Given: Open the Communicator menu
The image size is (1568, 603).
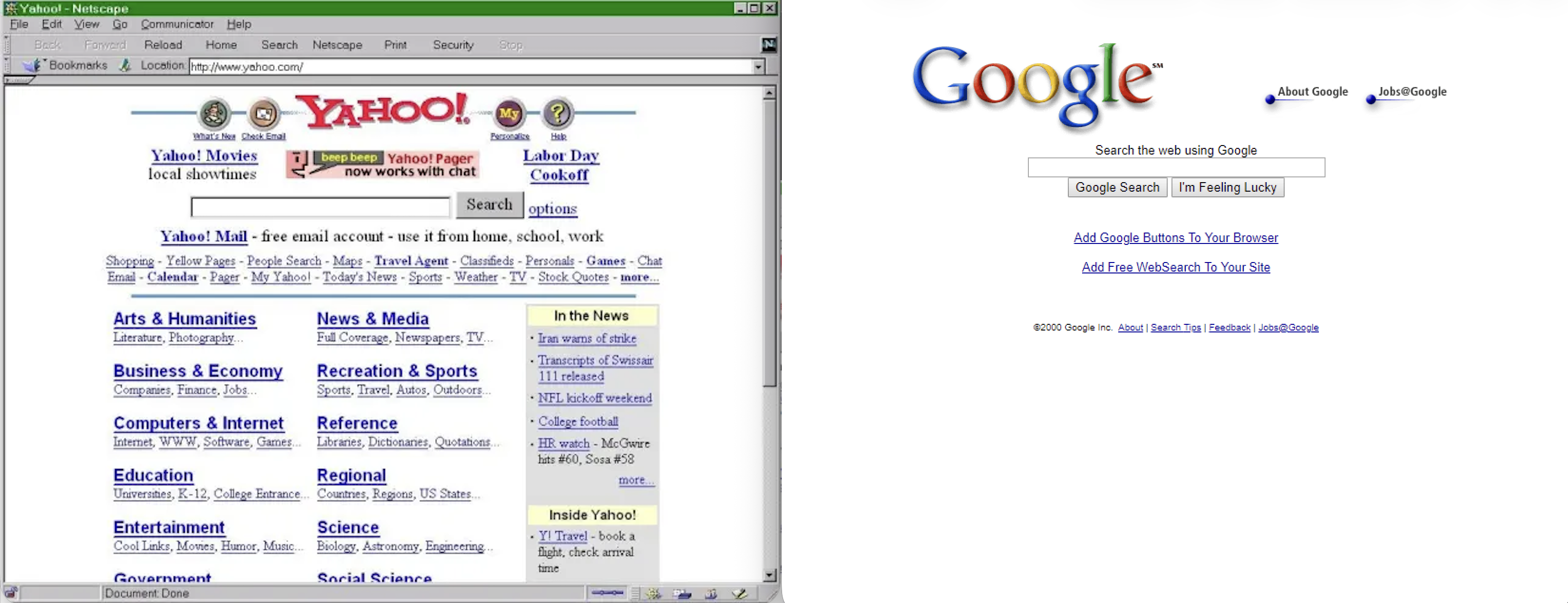Looking at the screenshot, I should pos(177,24).
